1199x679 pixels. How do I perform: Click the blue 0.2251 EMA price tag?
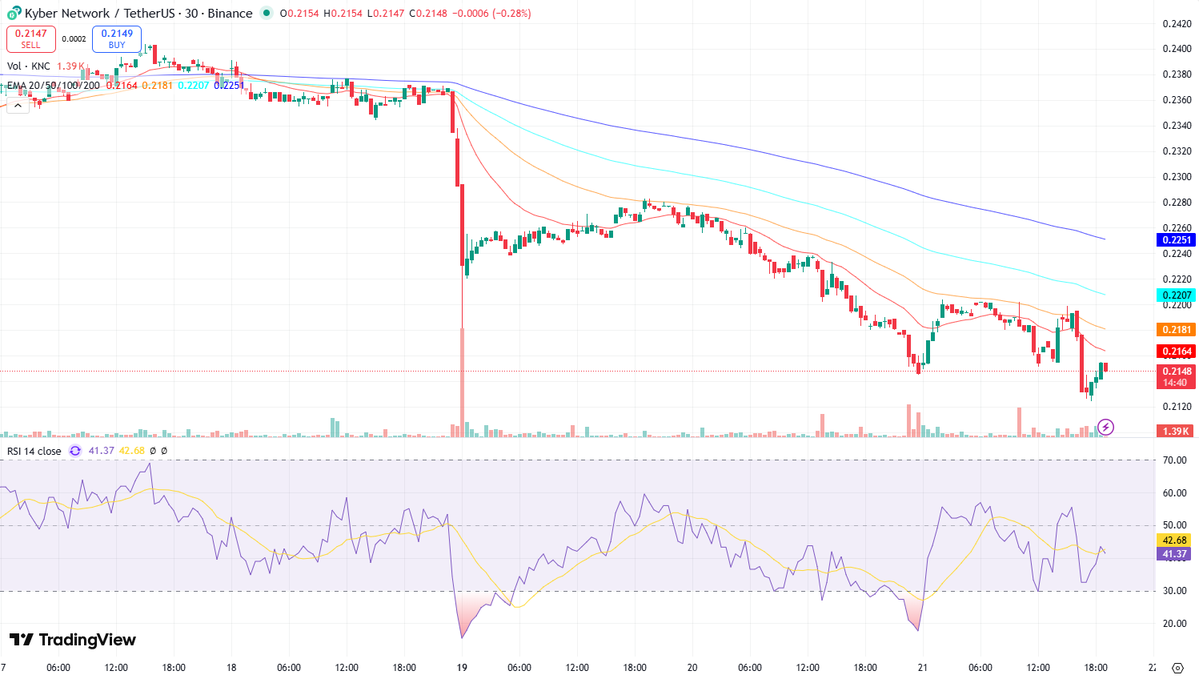click(x=1172, y=241)
